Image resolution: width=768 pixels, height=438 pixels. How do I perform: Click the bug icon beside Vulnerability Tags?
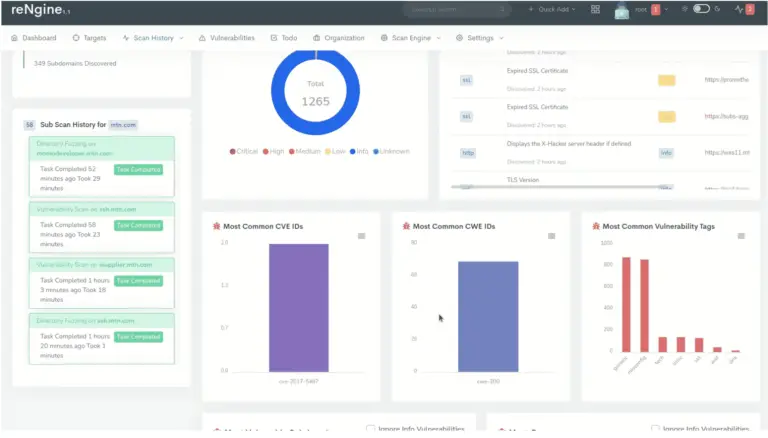pyautogui.click(x=596, y=226)
